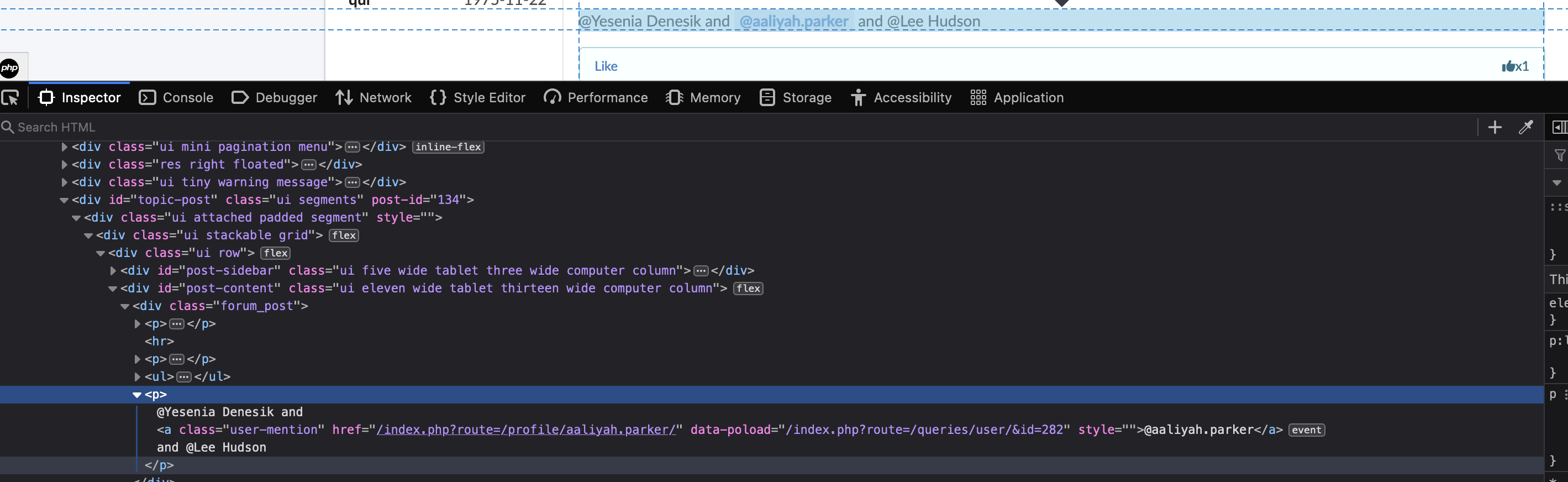Screen dimensions: 1568x482
Task: Select the eyedropper color grabber tool
Action: click(x=1525, y=127)
